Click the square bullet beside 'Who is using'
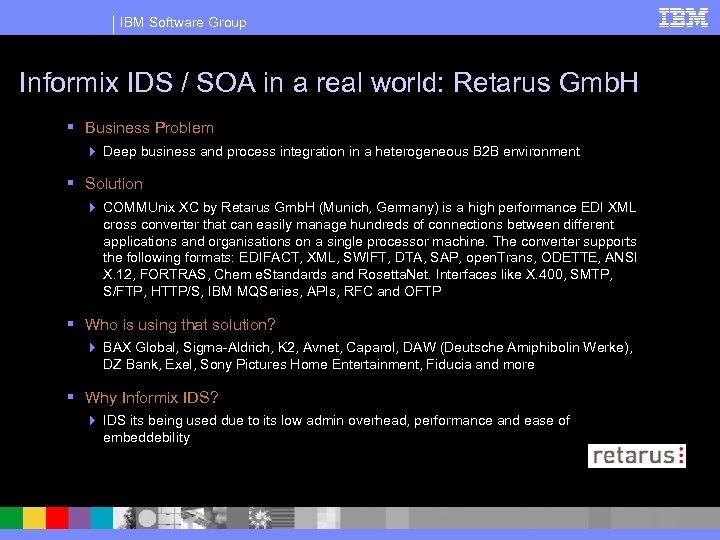Viewport: 720px width, 540px height. point(71,323)
